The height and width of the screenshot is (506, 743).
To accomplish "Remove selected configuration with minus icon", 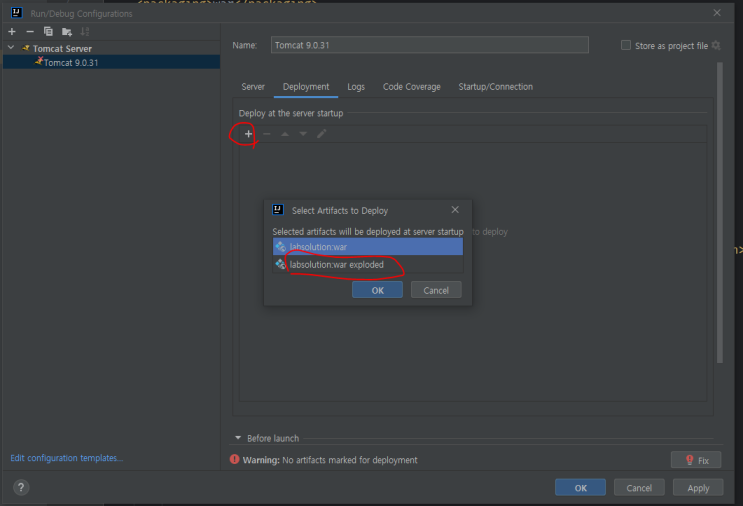I will tap(29, 31).
